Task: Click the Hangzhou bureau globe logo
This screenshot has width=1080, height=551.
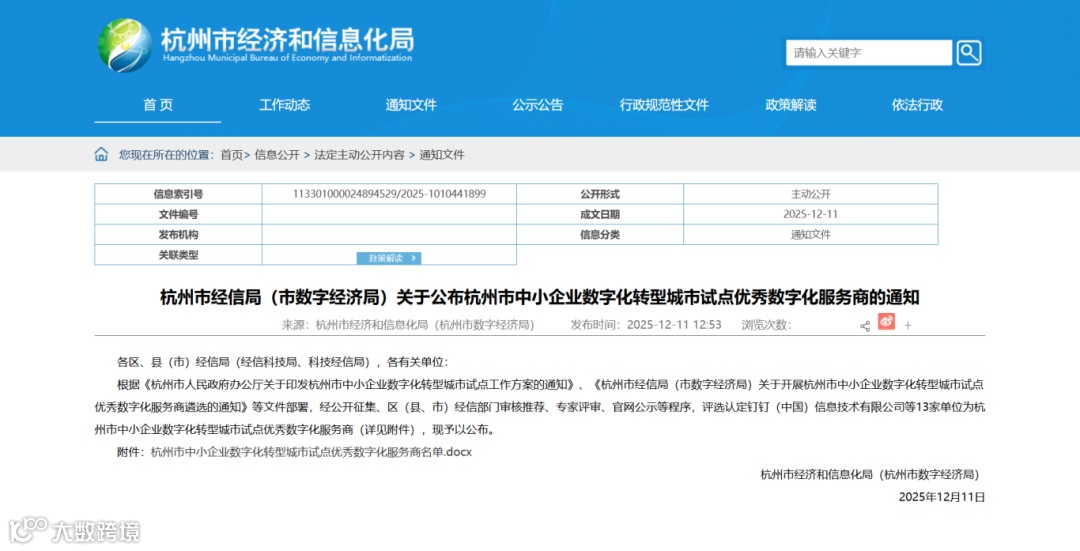Action: tap(125, 45)
